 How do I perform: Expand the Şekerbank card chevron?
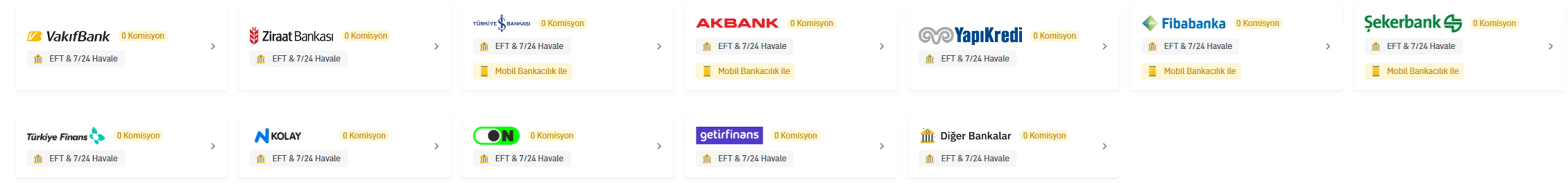tap(1550, 46)
